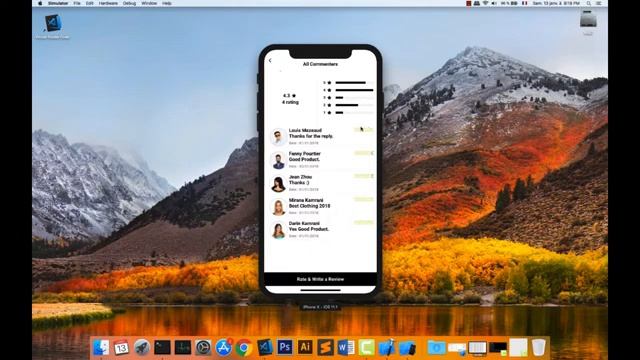Open the Simulator menu
Image resolution: width=640 pixels, height=360 pixels.
(58, 3)
